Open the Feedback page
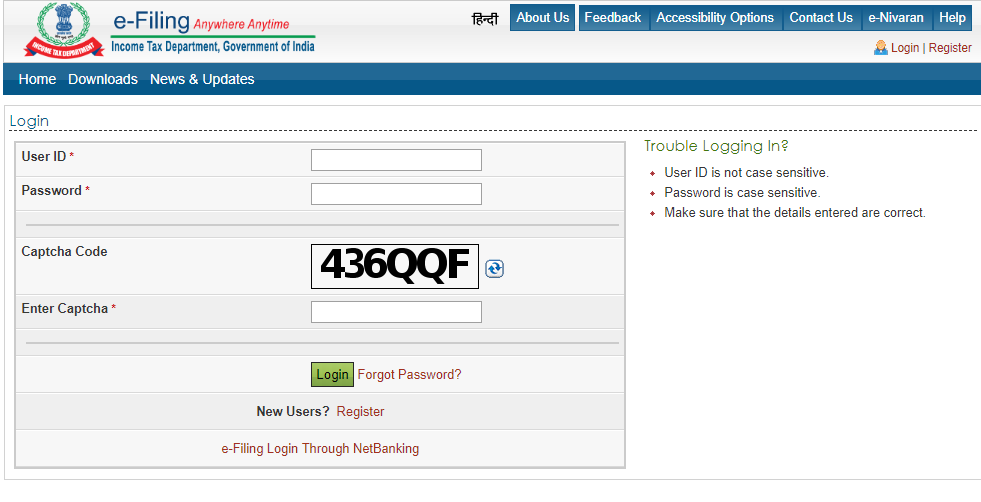Viewport: 981px width, 502px height. click(613, 18)
